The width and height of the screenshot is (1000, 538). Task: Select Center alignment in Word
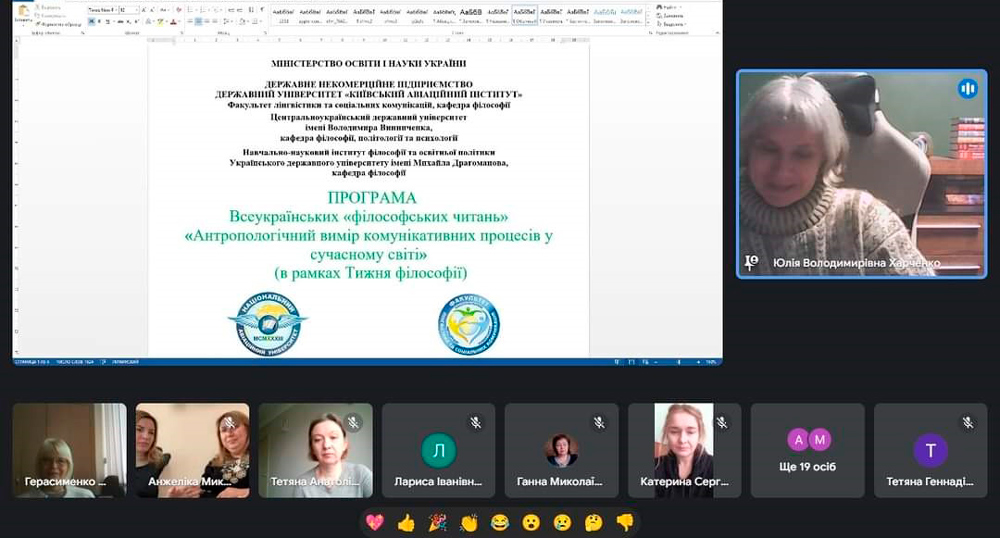tap(198, 22)
